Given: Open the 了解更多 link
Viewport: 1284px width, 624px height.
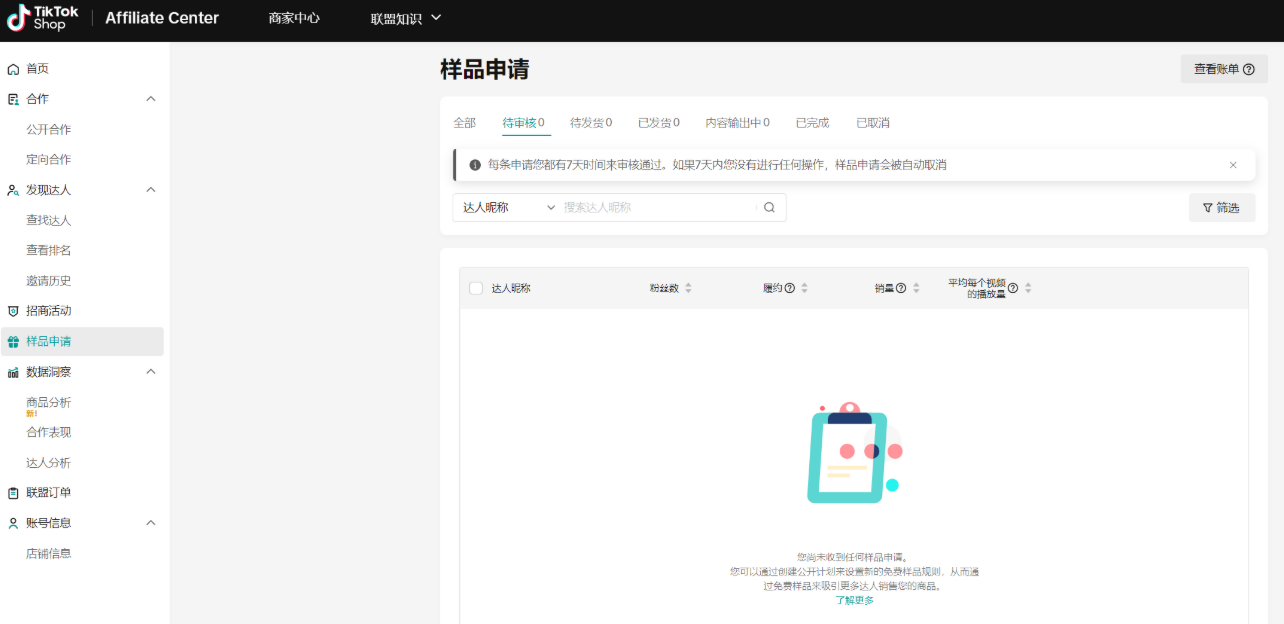Looking at the screenshot, I should [856, 600].
